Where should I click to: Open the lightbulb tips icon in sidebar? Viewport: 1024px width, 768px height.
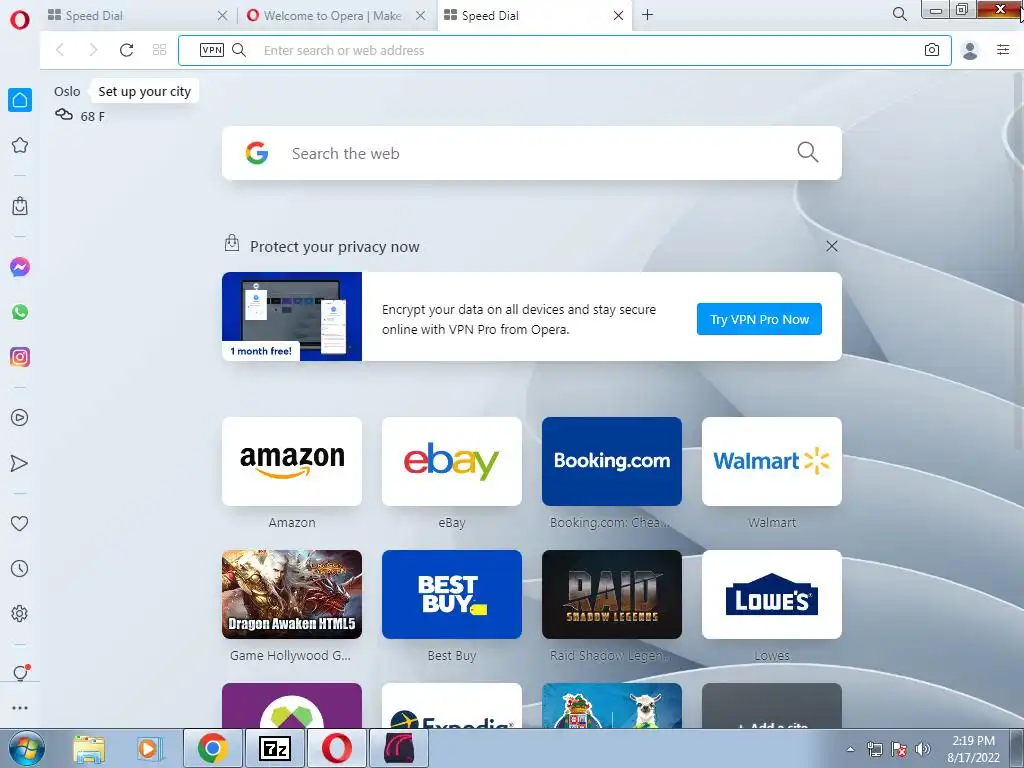pos(20,672)
